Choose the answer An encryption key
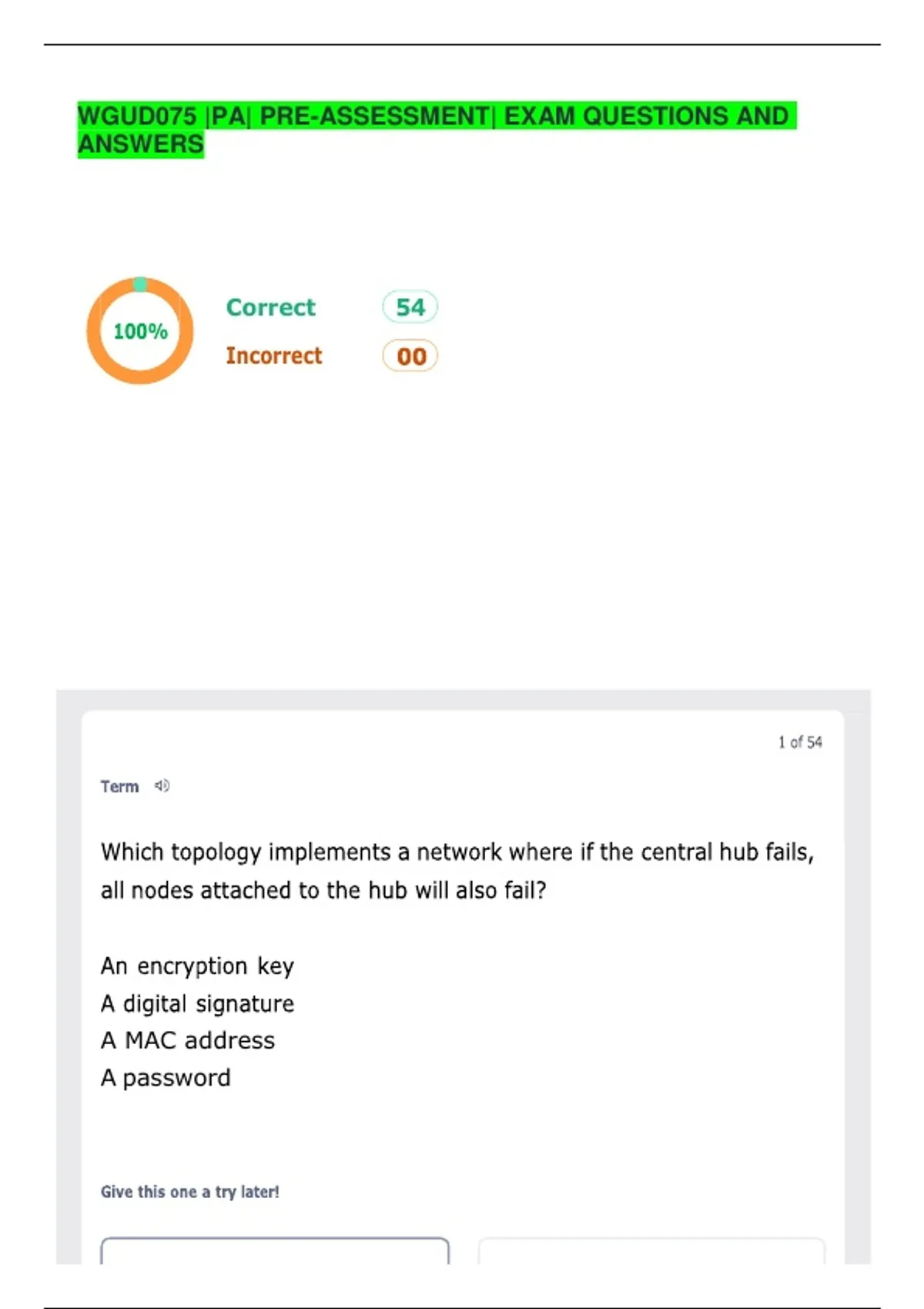This screenshot has height=1309, width=924. 197,966
